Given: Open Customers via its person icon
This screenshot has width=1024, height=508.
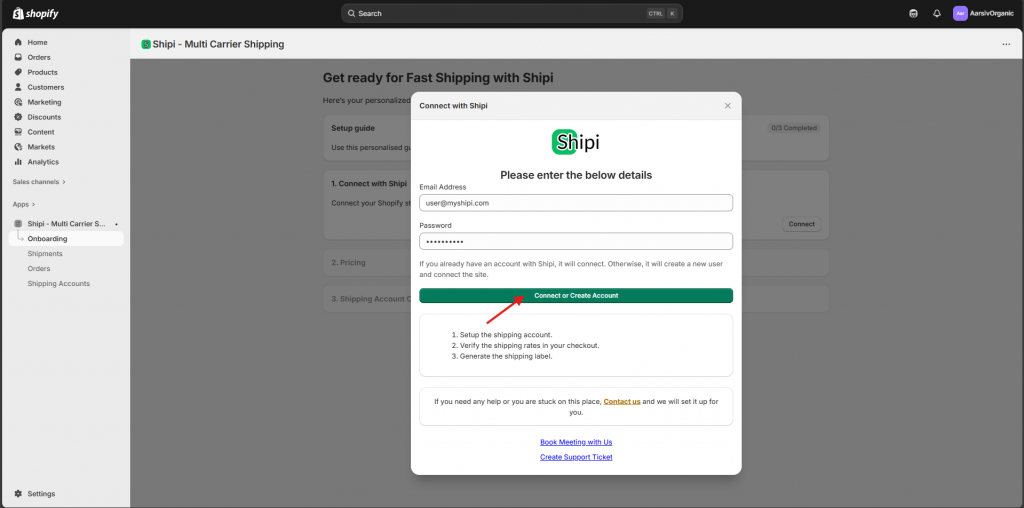Looking at the screenshot, I should coord(18,87).
